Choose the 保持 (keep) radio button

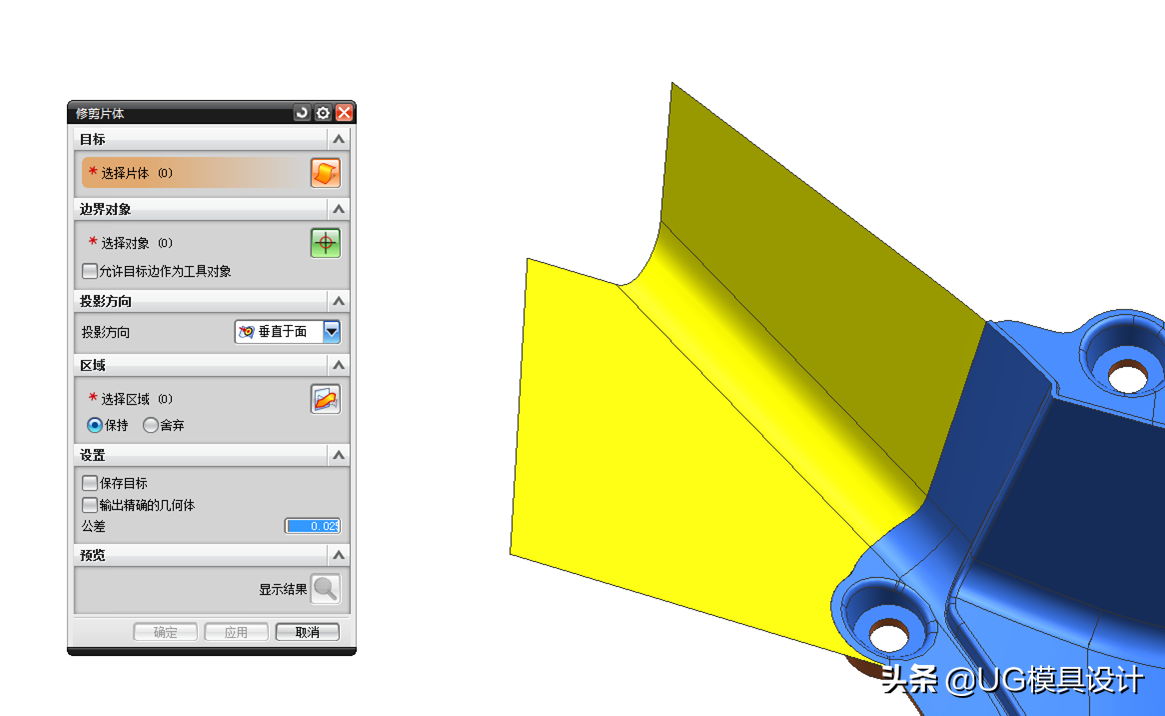pyautogui.click(x=95, y=425)
